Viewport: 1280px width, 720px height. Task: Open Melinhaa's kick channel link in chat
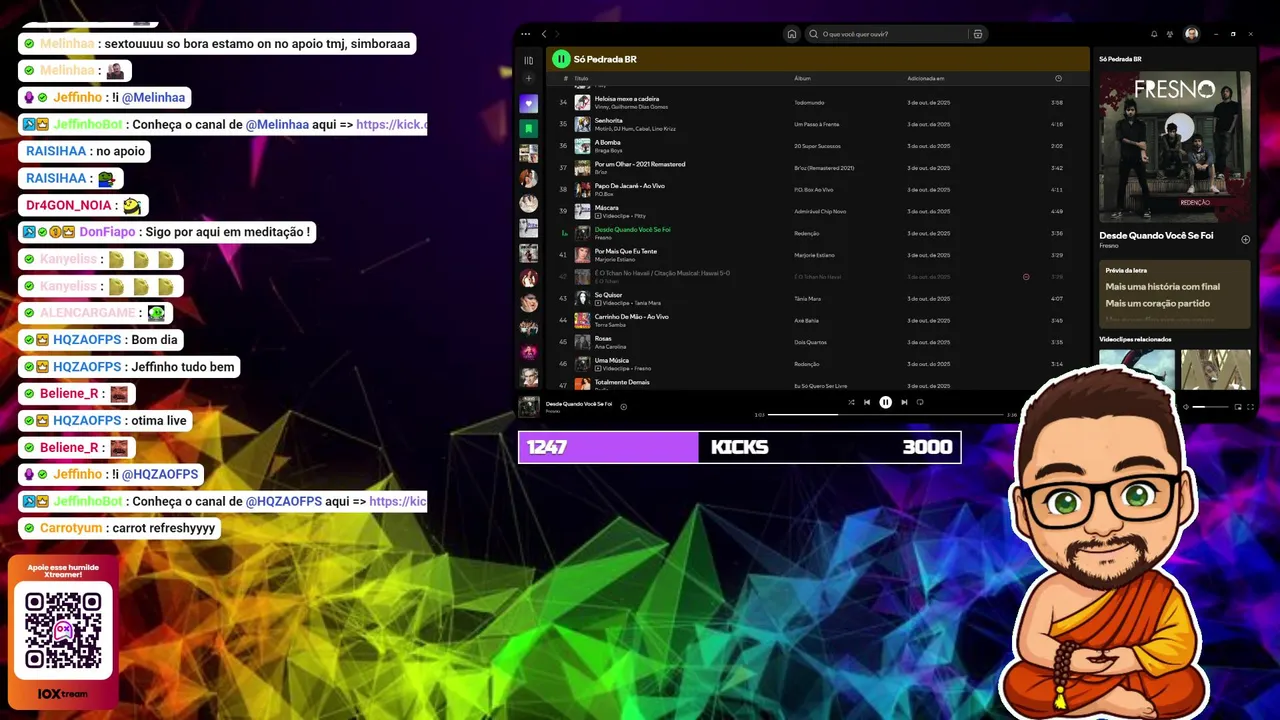pos(392,125)
